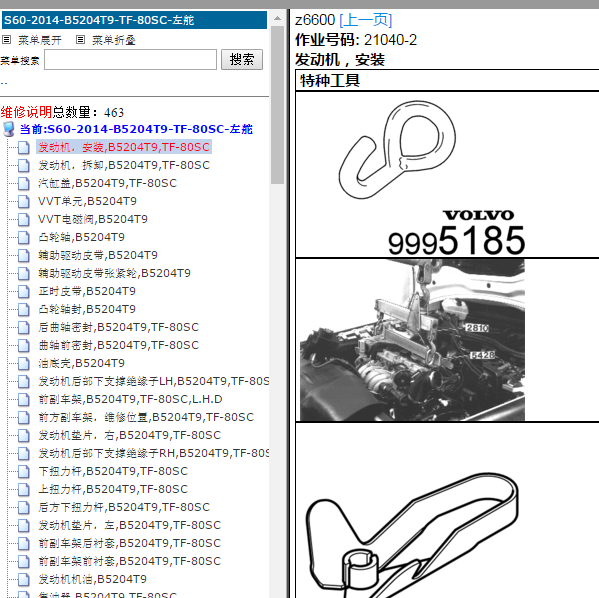Click document icon beside 下扭力杆 entry
Viewport: 599px width, 598px height.
coord(24,471)
